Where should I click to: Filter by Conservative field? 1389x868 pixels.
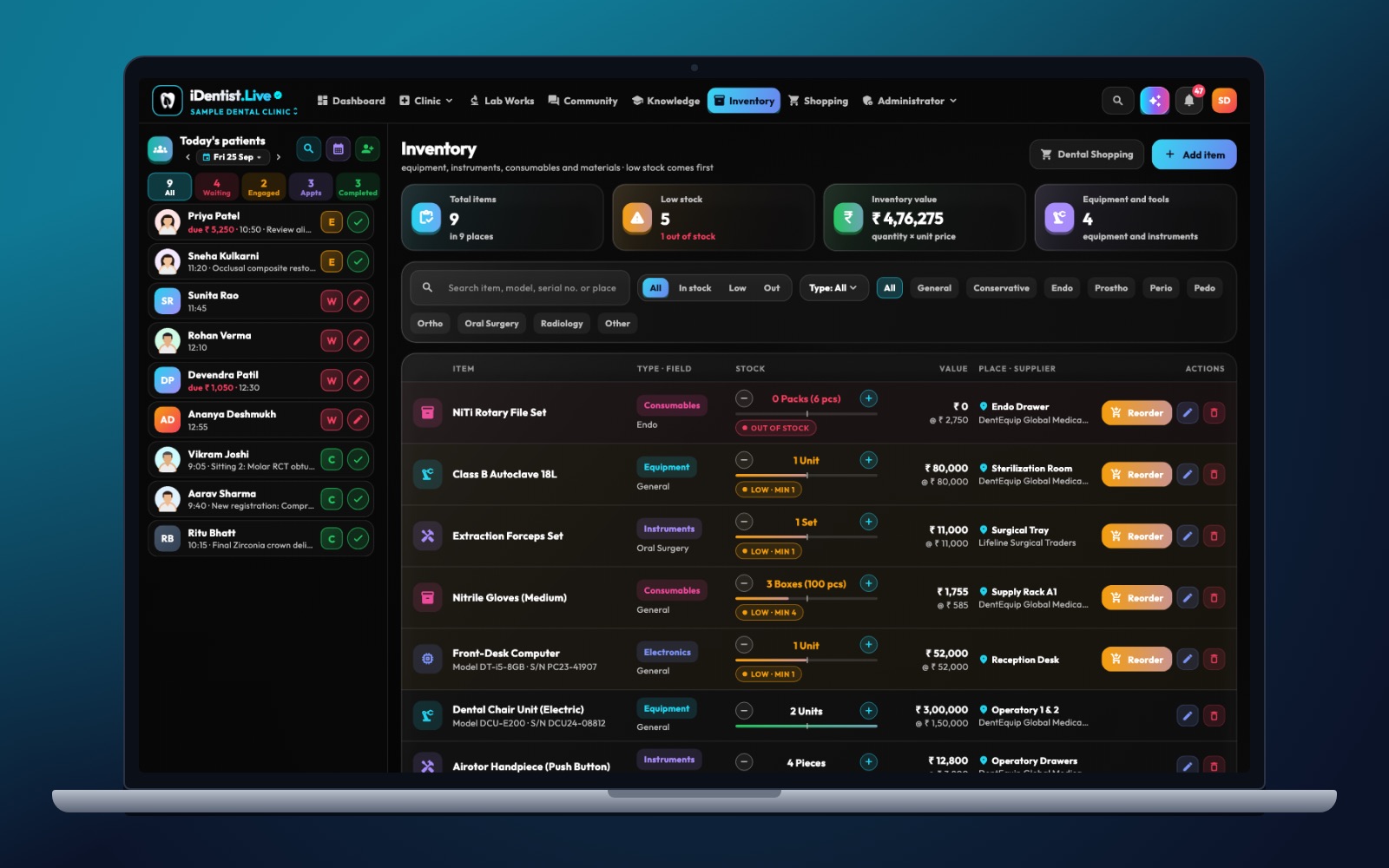pos(1001,288)
